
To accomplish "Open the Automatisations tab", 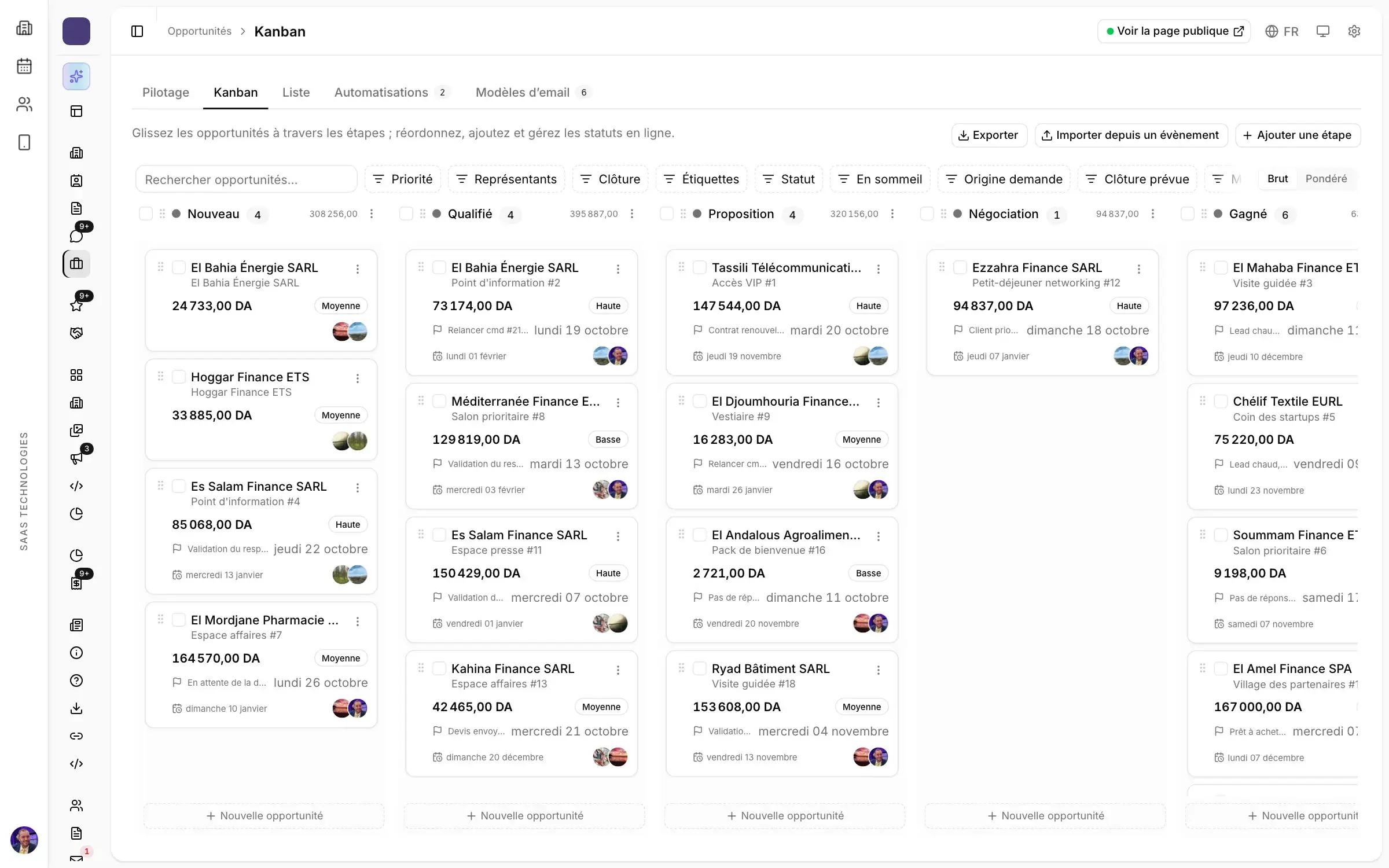I will click(x=392, y=93).
